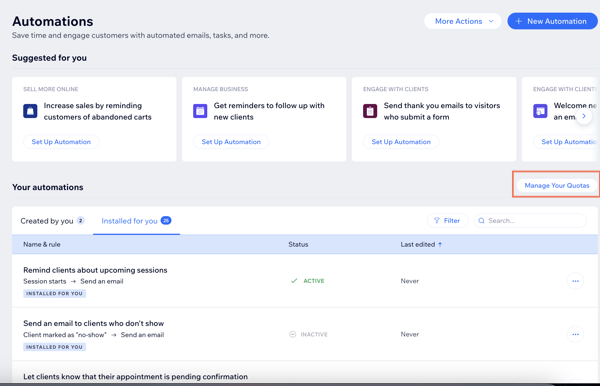Sort by Last edited column
600x386 pixels.
421,244
